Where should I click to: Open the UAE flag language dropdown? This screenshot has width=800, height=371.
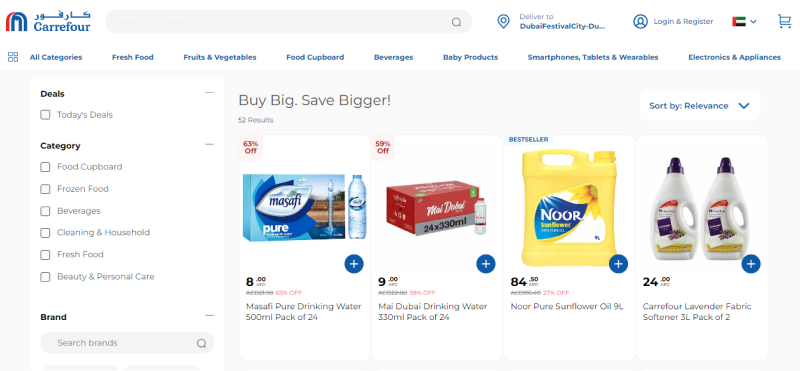tap(744, 21)
